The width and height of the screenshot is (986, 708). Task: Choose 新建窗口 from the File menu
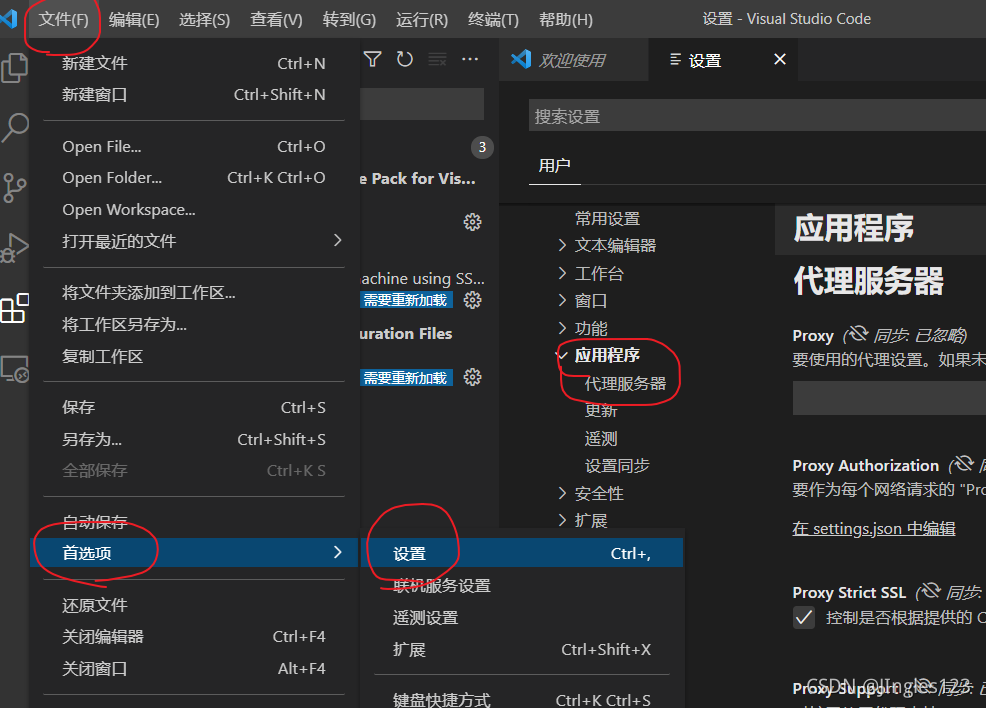coord(194,94)
